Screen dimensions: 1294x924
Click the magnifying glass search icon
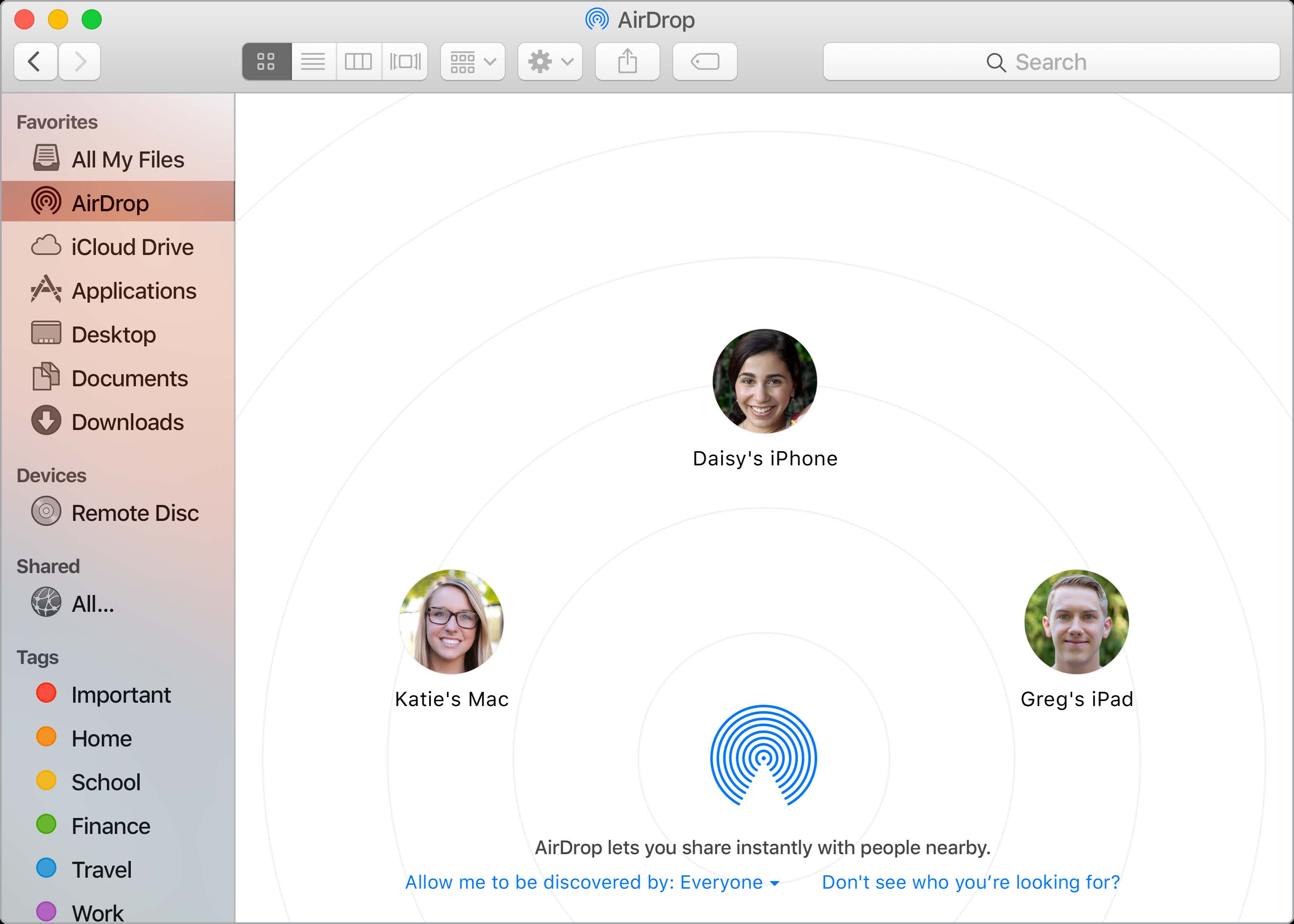point(996,62)
